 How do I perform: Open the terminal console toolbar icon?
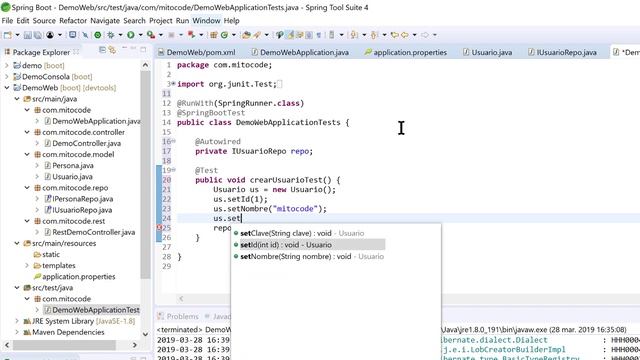click(x=72, y=35)
